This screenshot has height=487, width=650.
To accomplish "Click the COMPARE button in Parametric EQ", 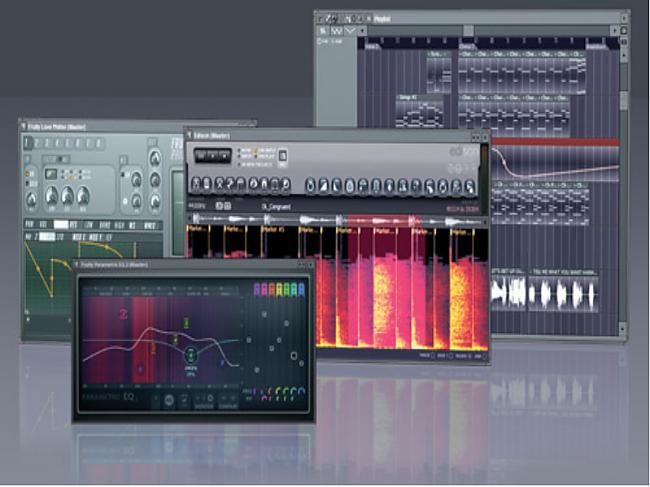I will coord(227,401).
